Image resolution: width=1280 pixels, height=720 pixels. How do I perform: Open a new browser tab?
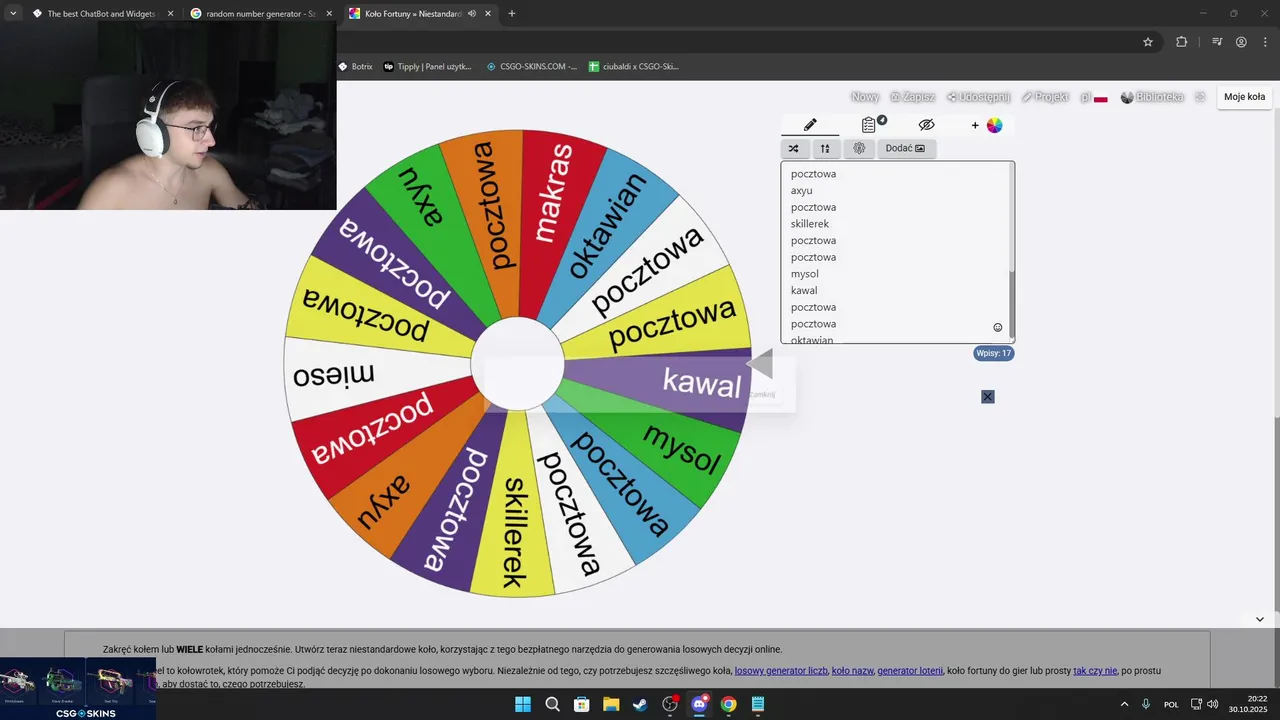pyautogui.click(x=512, y=14)
